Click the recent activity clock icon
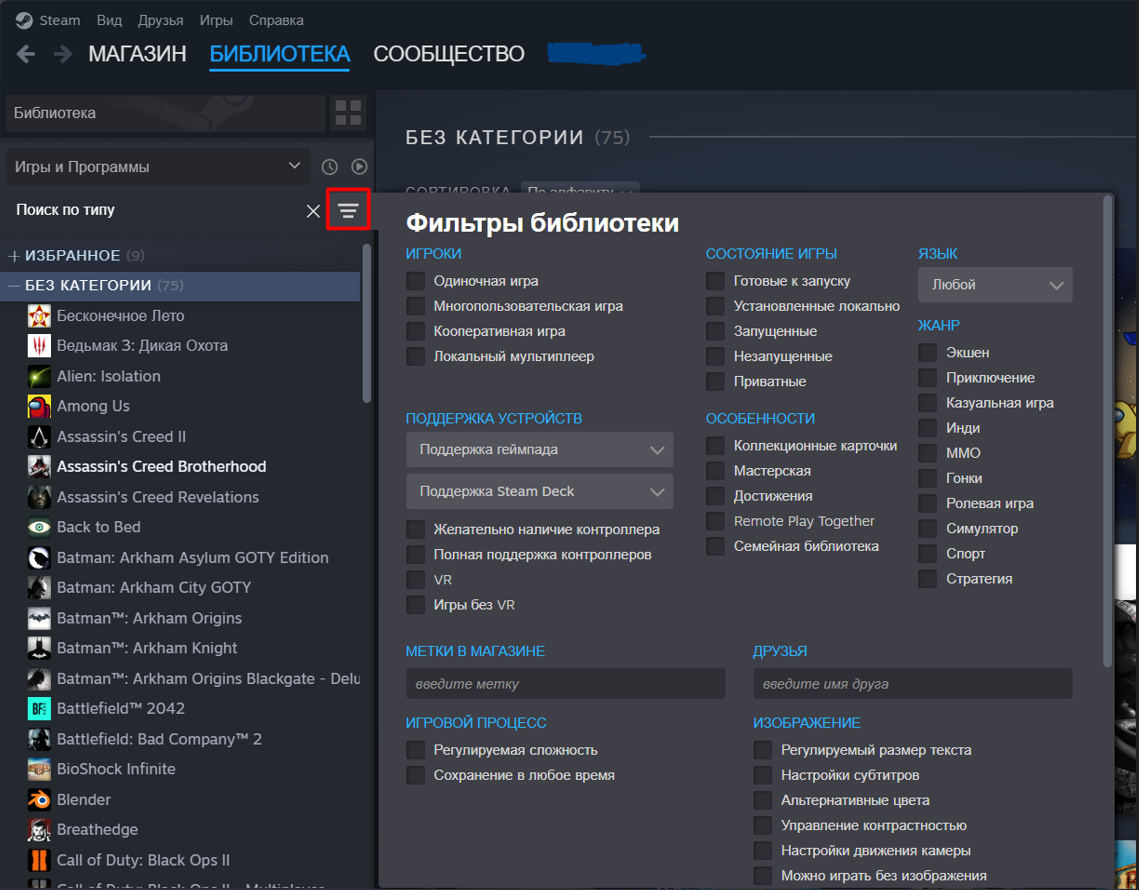 (330, 167)
